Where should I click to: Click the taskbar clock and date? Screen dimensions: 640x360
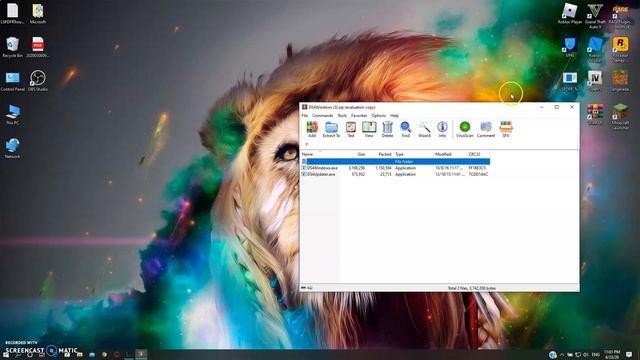coord(612,354)
